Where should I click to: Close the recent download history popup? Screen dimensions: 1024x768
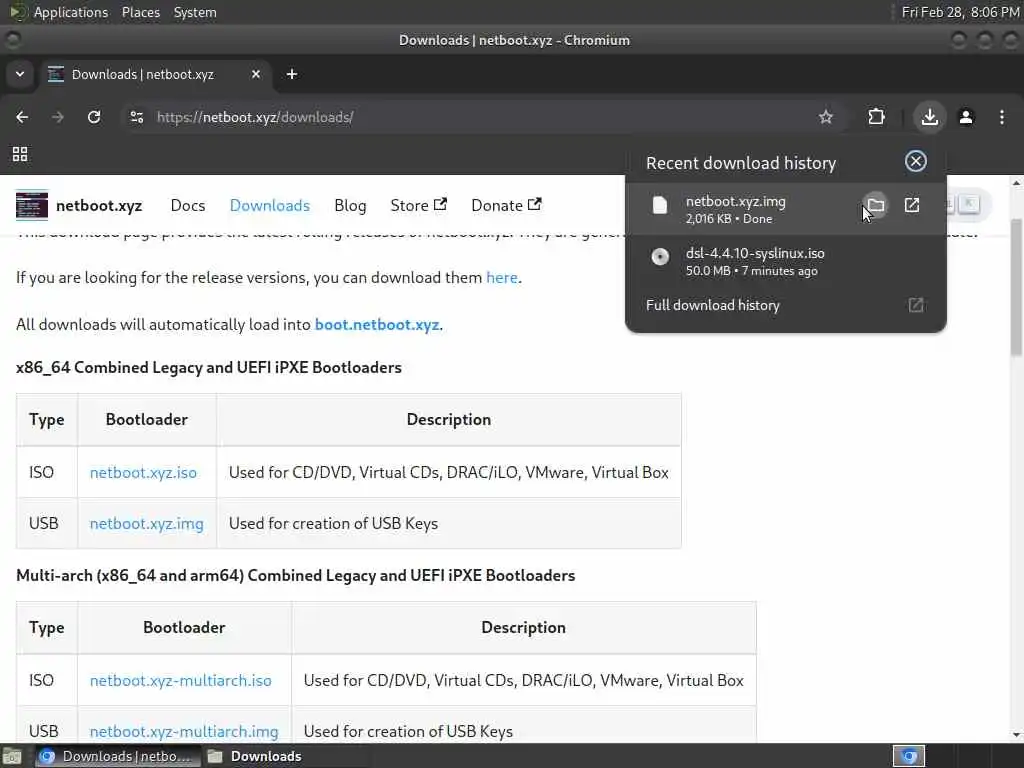pos(916,161)
